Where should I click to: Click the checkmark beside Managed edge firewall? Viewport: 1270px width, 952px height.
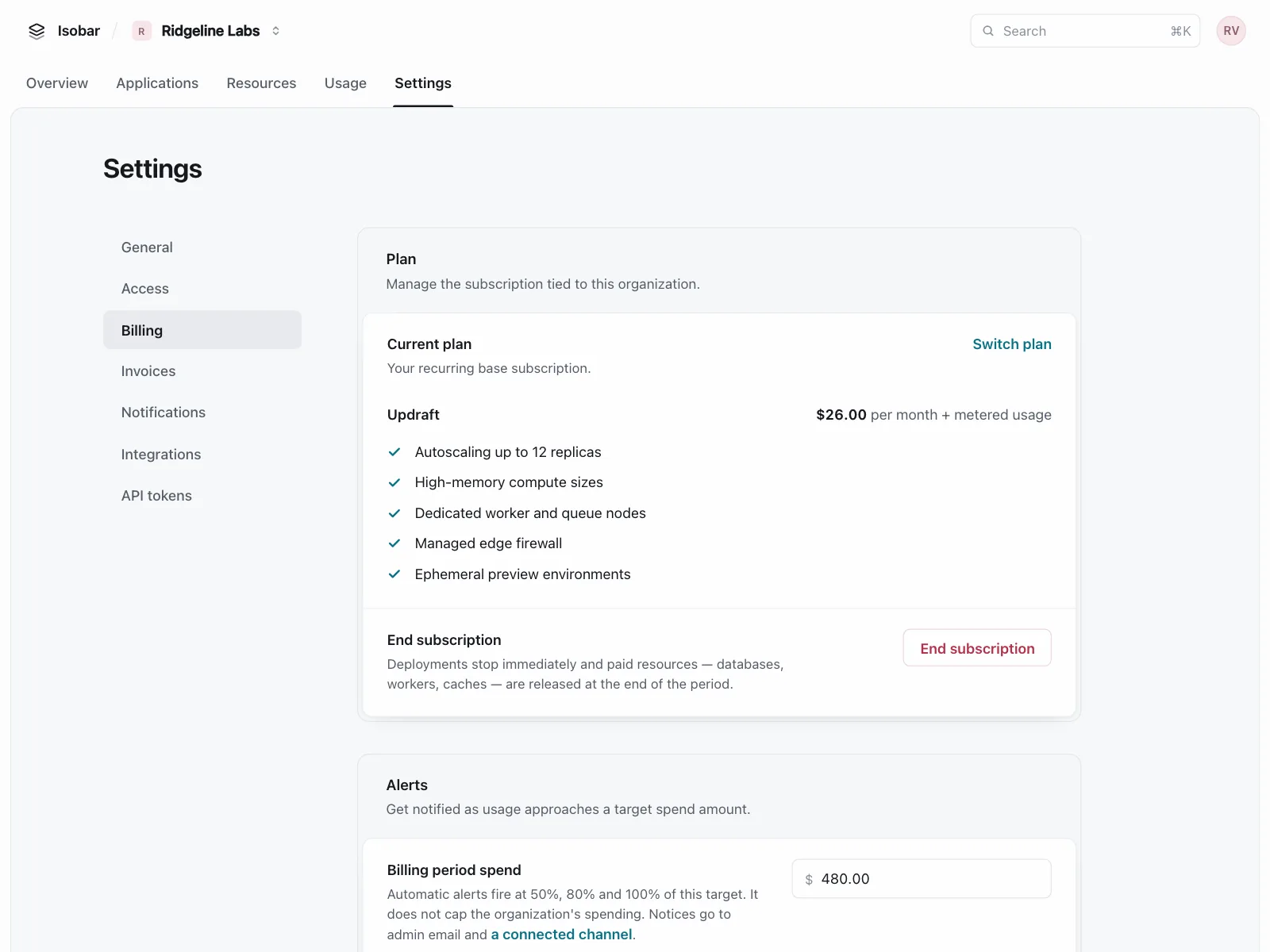(x=394, y=543)
